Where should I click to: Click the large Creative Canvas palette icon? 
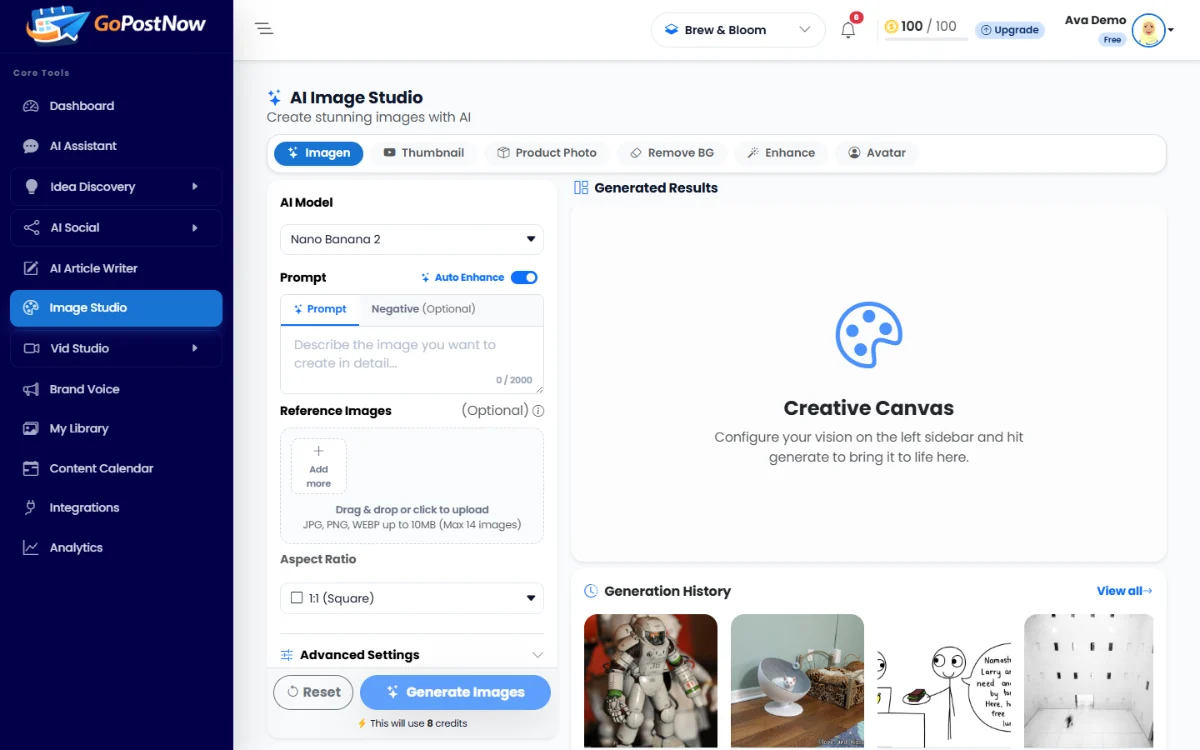[x=869, y=335]
